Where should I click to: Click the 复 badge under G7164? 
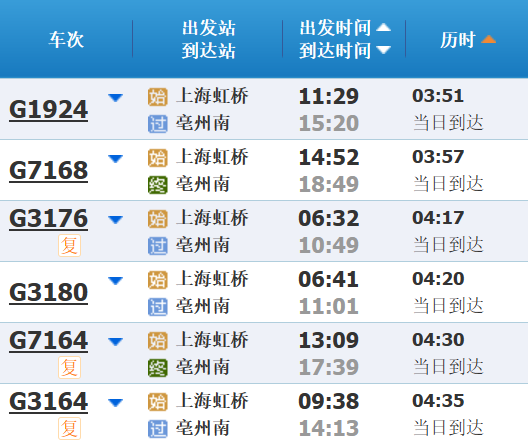(69, 367)
